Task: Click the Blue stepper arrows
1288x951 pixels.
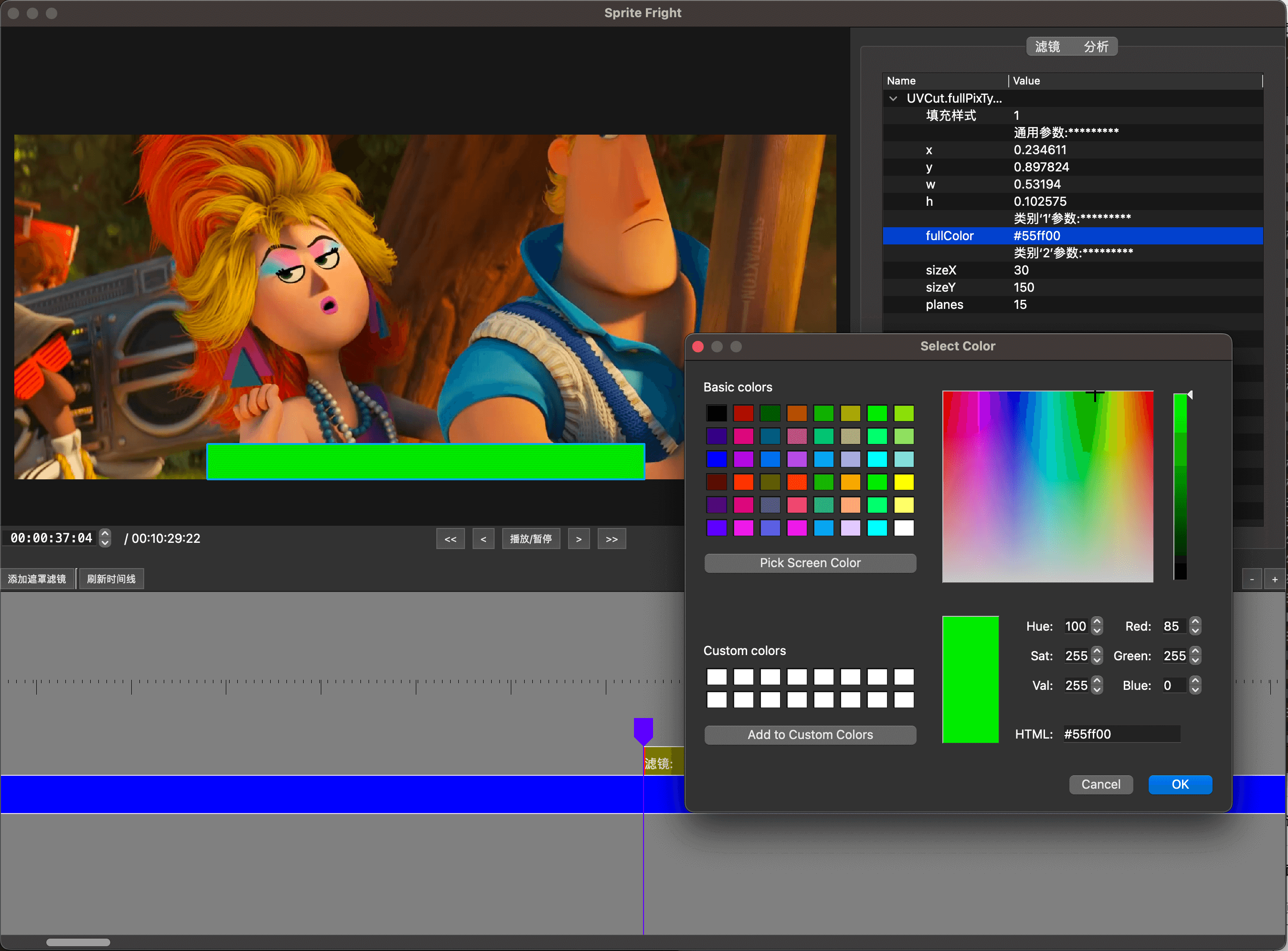Action: click(1195, 686)
